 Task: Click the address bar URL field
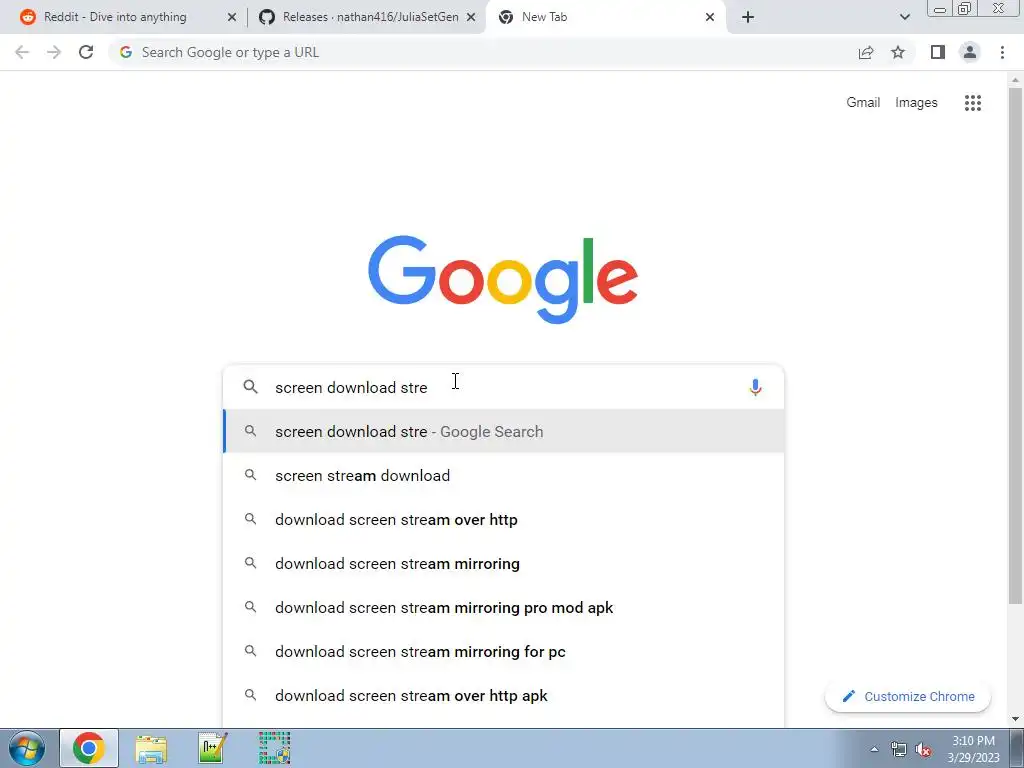pos(483,52)
